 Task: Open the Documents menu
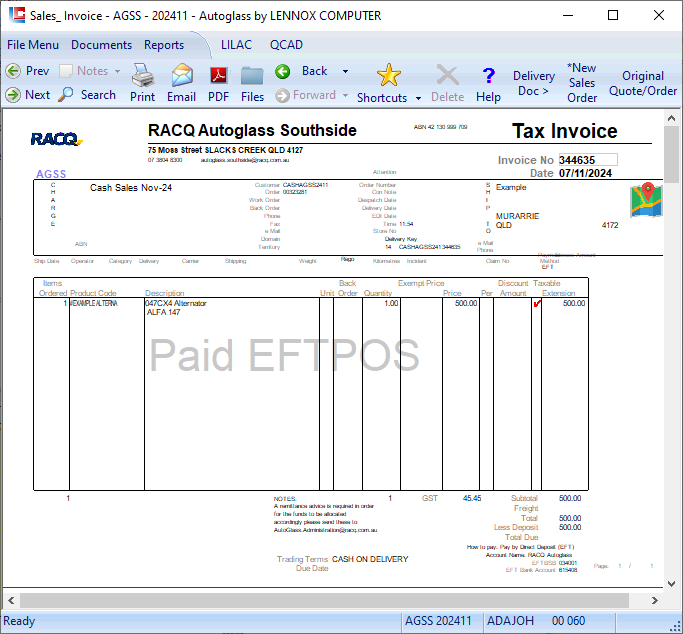[x=101, y=45]
